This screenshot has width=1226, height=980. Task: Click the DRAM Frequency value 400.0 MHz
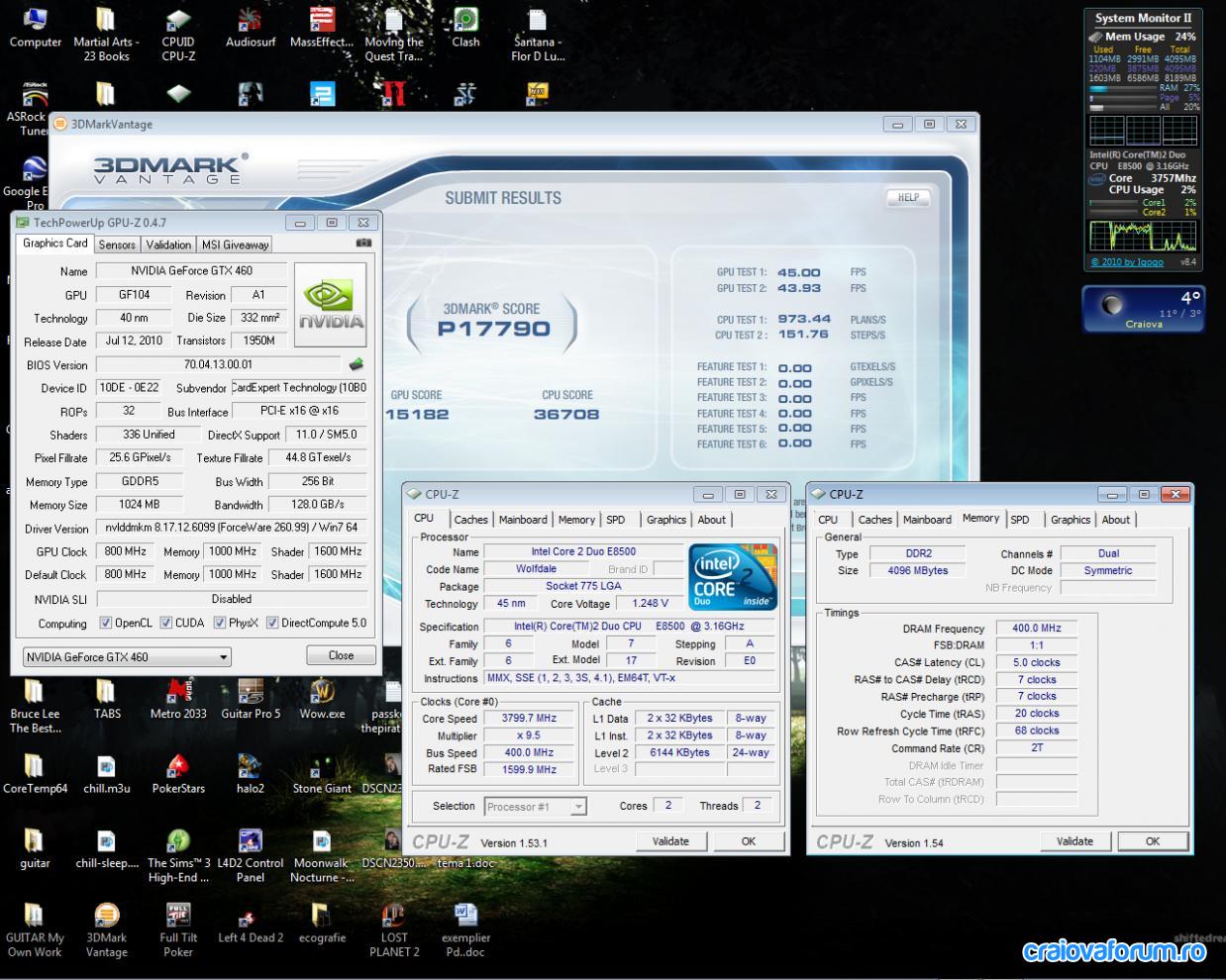pos(1037,629)
